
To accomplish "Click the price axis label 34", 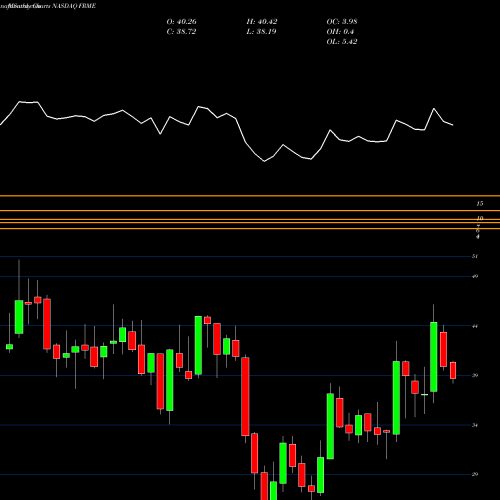I will point(475,425).
